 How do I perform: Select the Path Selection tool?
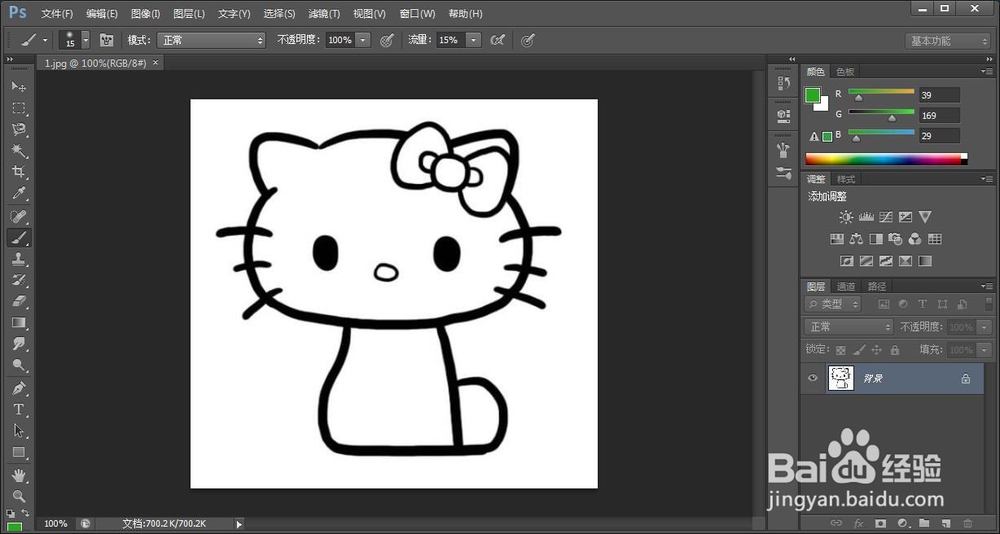click(x=18, y=431)
